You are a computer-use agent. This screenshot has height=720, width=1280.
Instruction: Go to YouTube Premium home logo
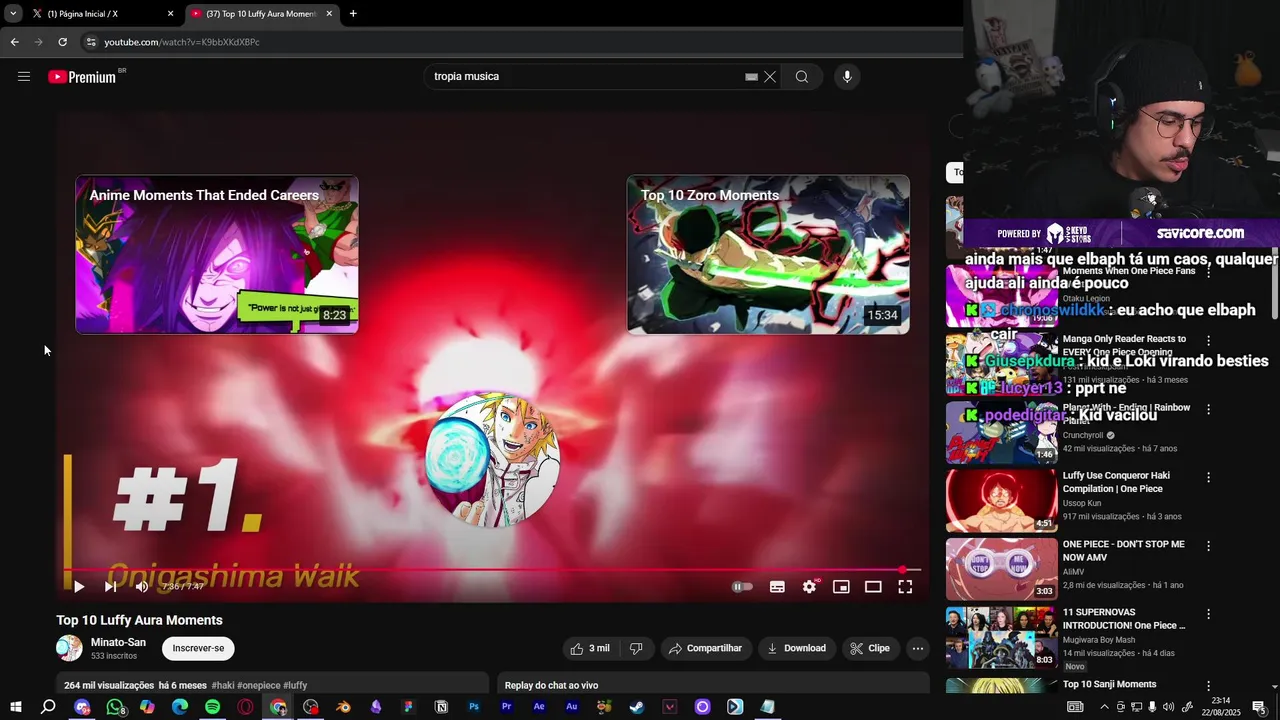pyautogui.click(x=82, y=77)
